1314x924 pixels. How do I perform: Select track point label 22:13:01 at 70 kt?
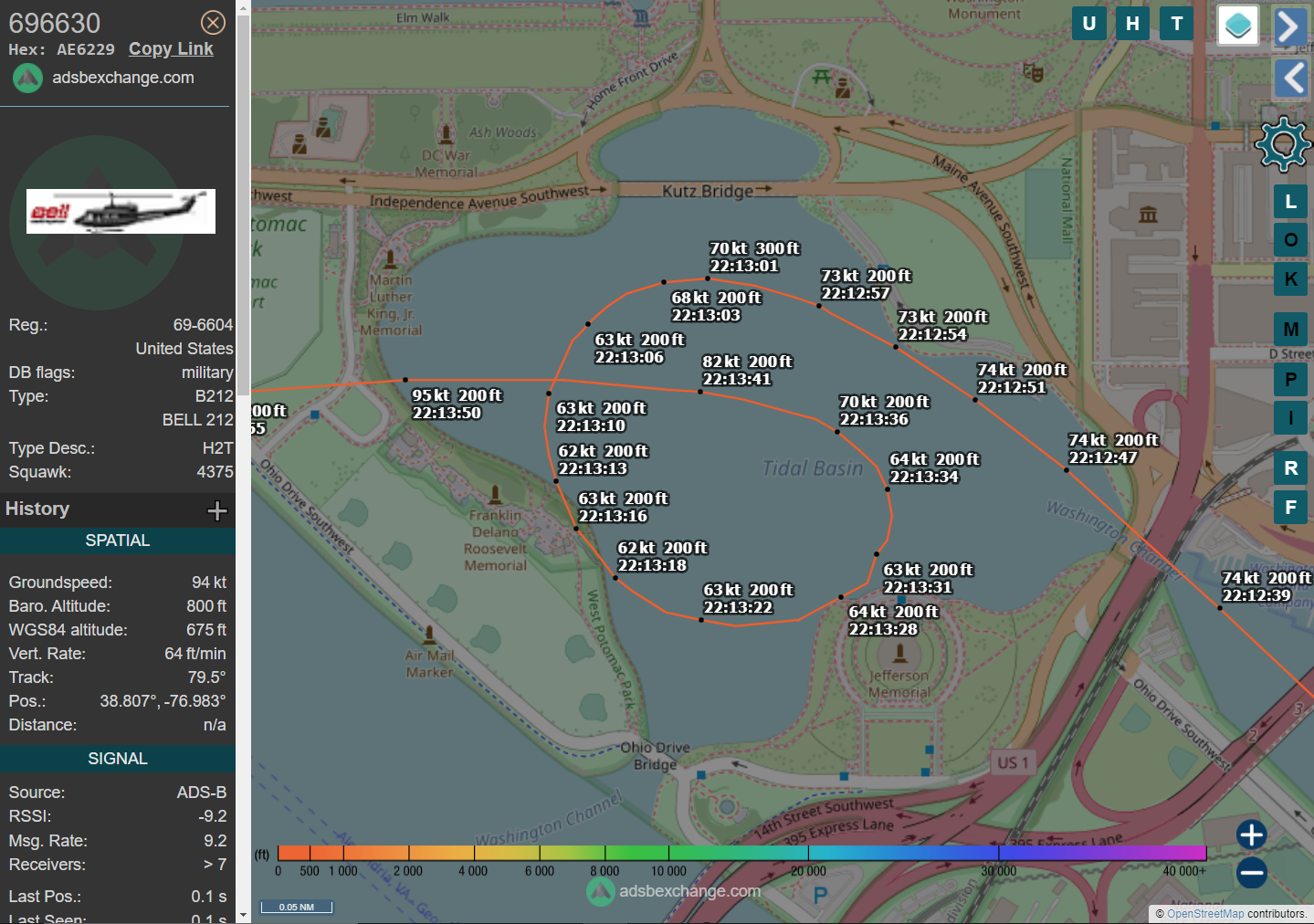tap(754, 257)
